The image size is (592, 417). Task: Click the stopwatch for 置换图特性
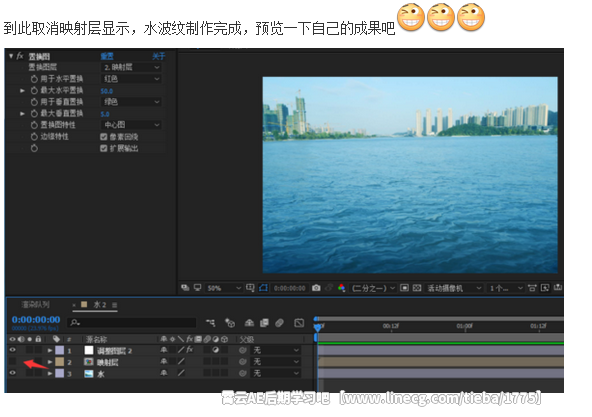click(x=34, y=125)
